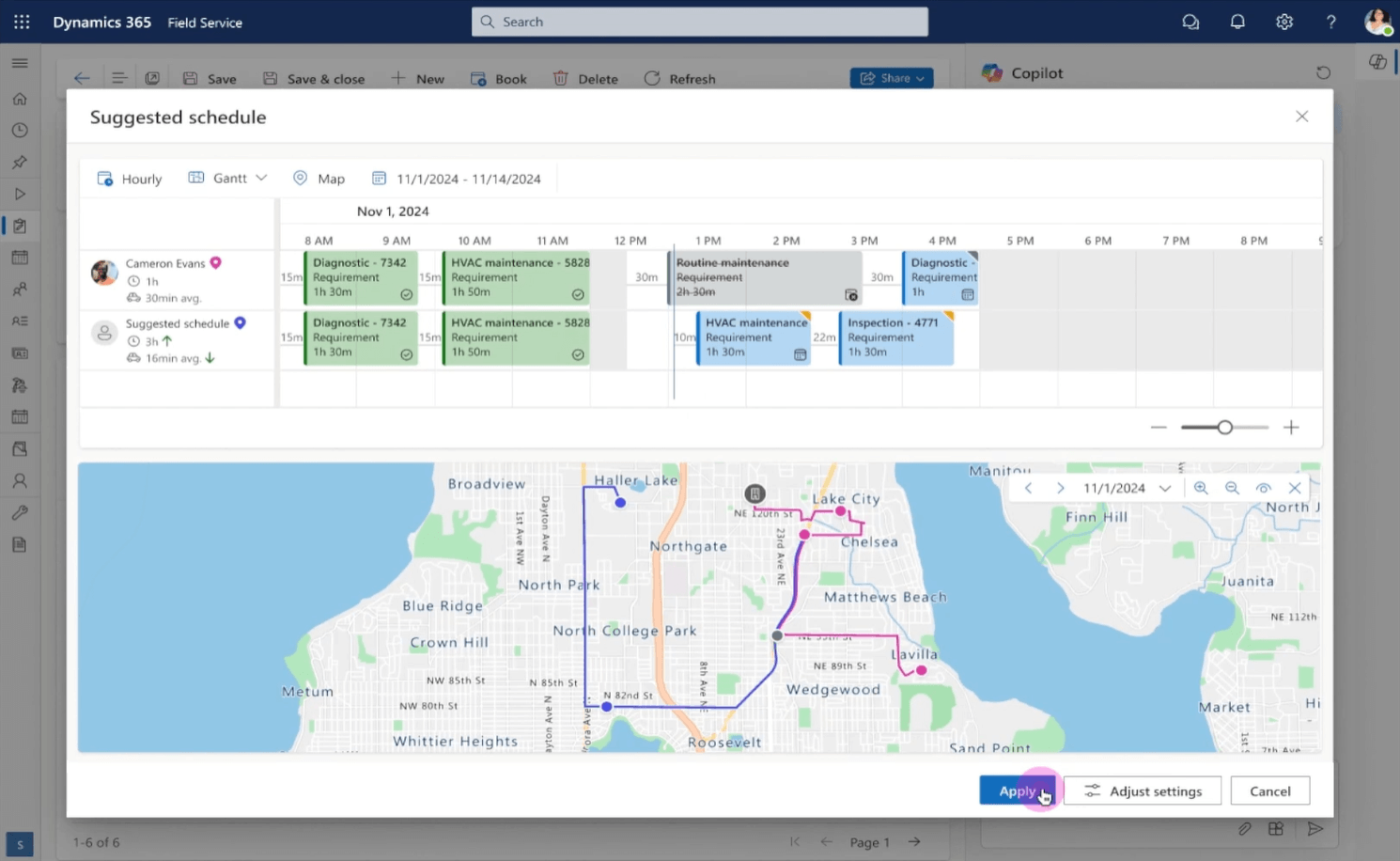Screen dimensions: 1400x861
Task: Click the Gantt zoom in plus button
Action: 1291,428
